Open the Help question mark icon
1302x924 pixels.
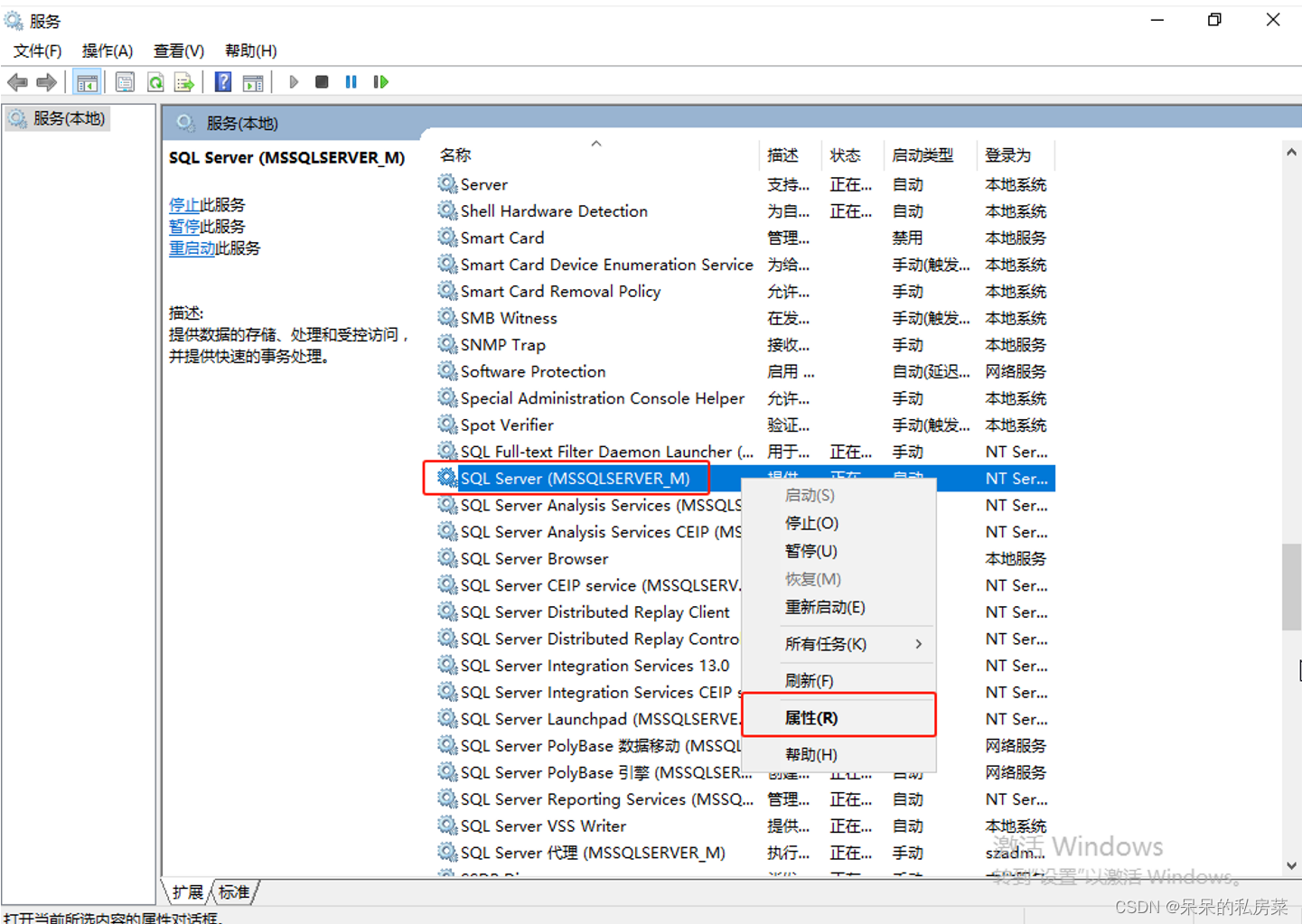(x=223, y=82)
